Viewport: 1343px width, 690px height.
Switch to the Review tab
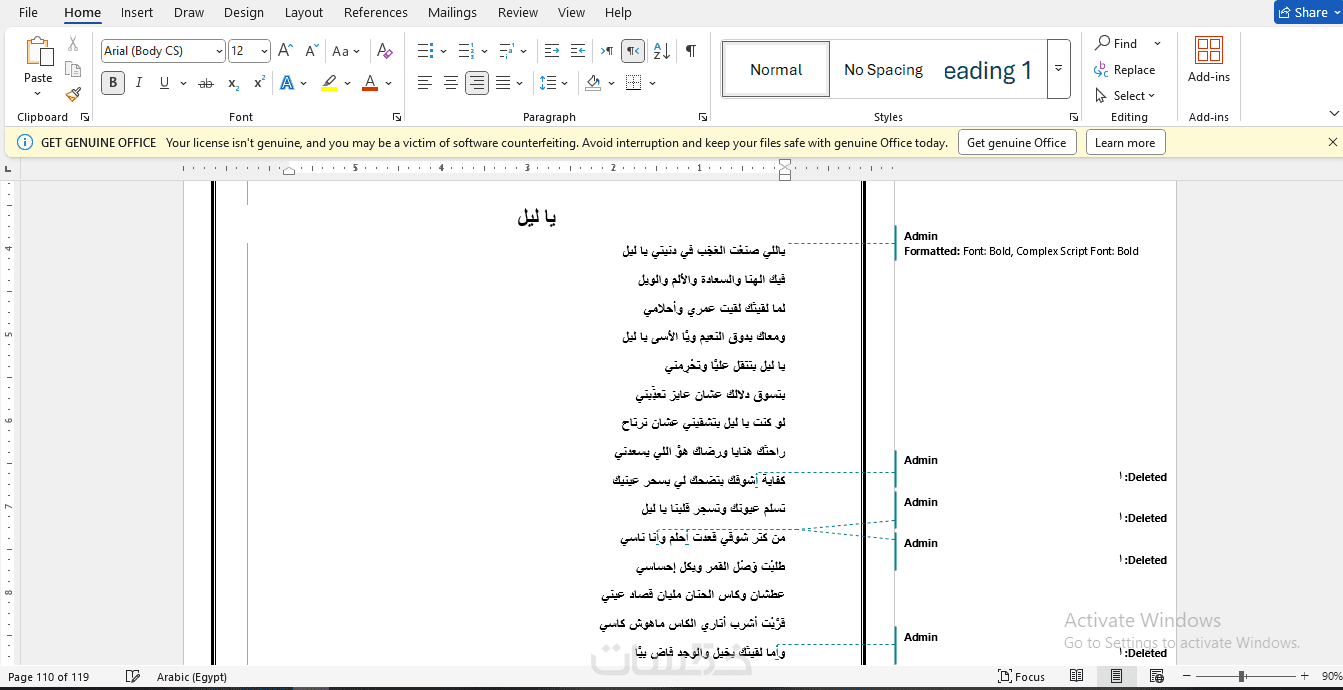coord(518,13)
